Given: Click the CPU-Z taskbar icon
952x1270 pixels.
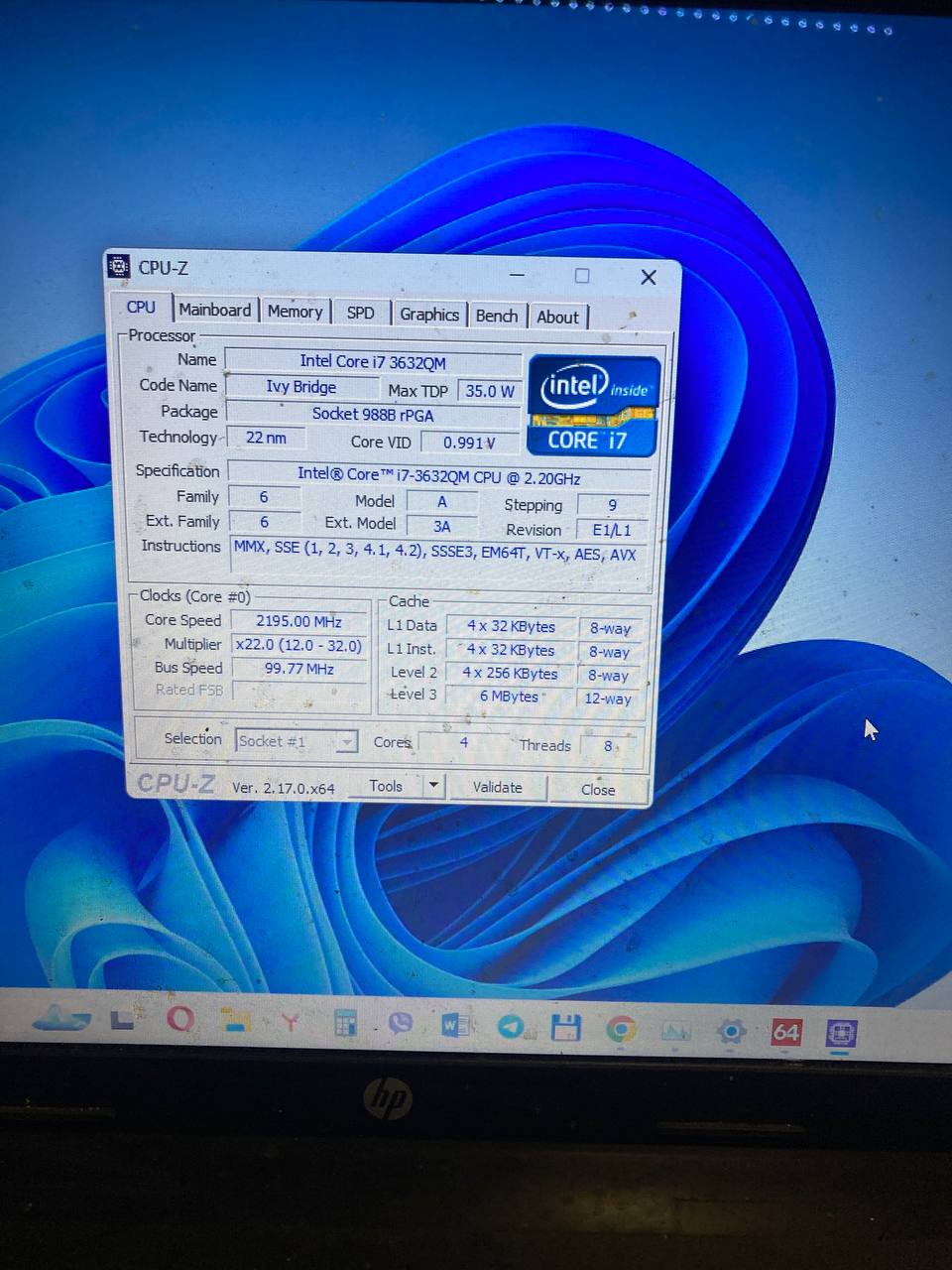Looking at the screenshot, I should click(x=842, y=1034).
